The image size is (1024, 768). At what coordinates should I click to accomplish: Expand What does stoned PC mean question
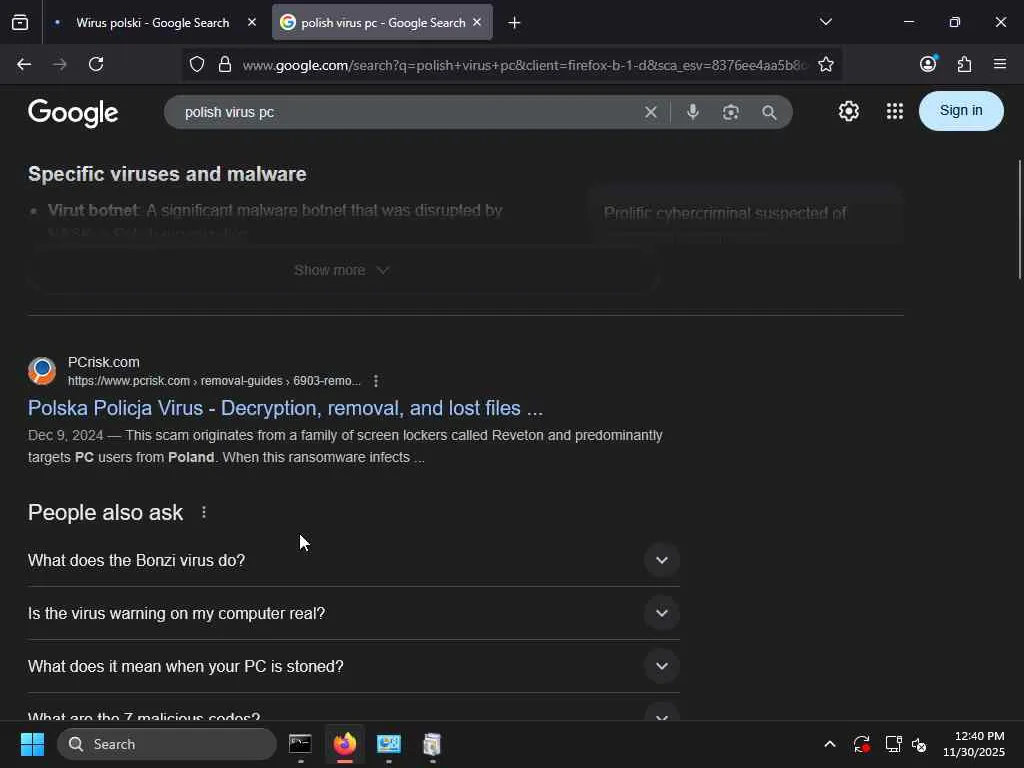353,666
